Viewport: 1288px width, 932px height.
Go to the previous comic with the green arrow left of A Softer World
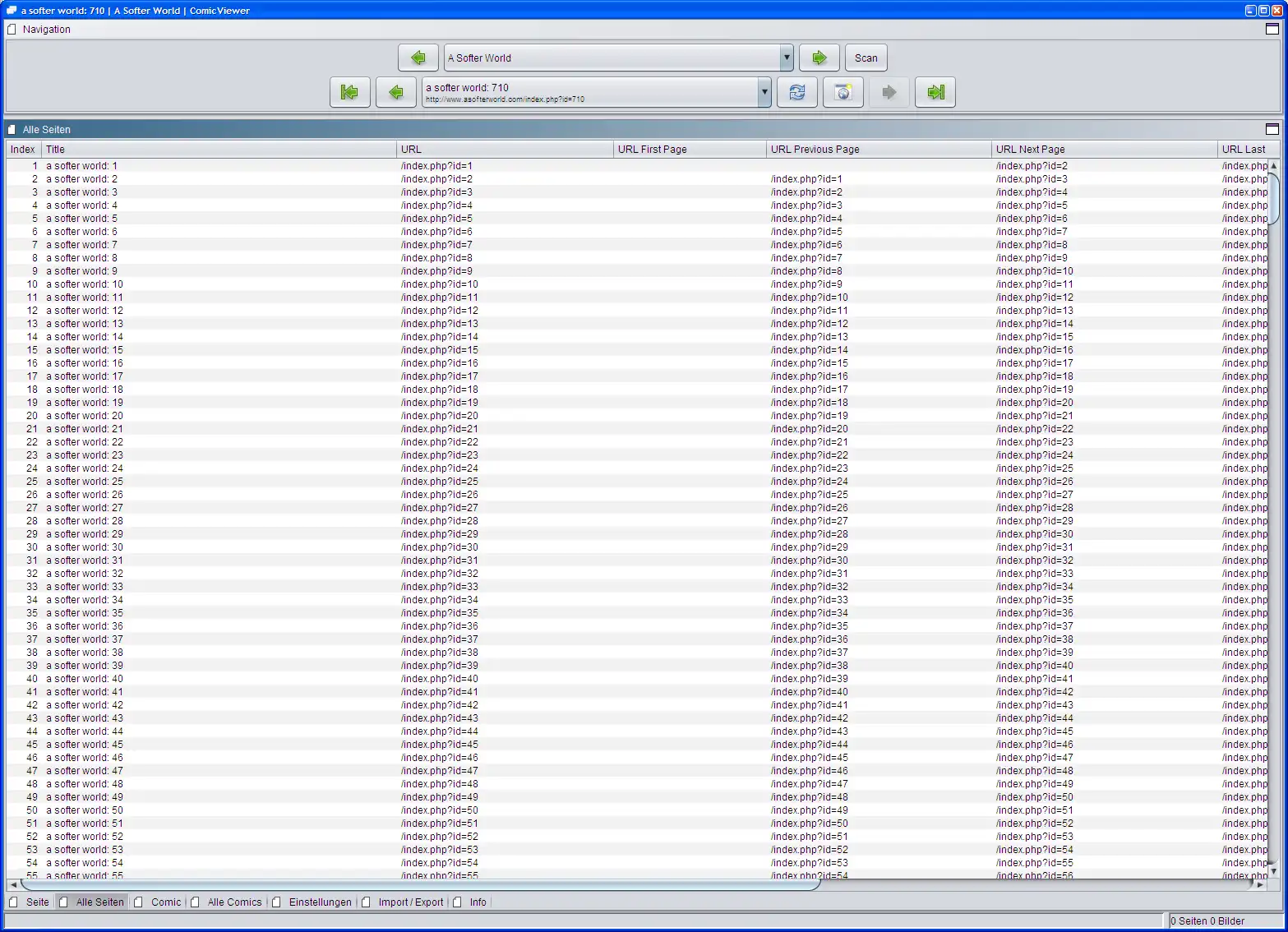pos(418,58)
